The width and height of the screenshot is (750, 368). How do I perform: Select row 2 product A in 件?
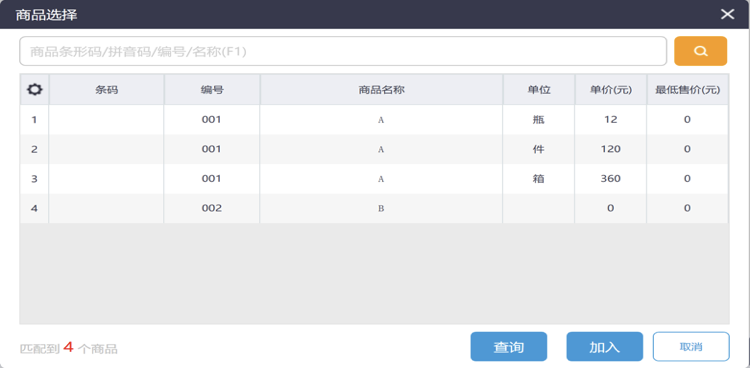[375, 149]
